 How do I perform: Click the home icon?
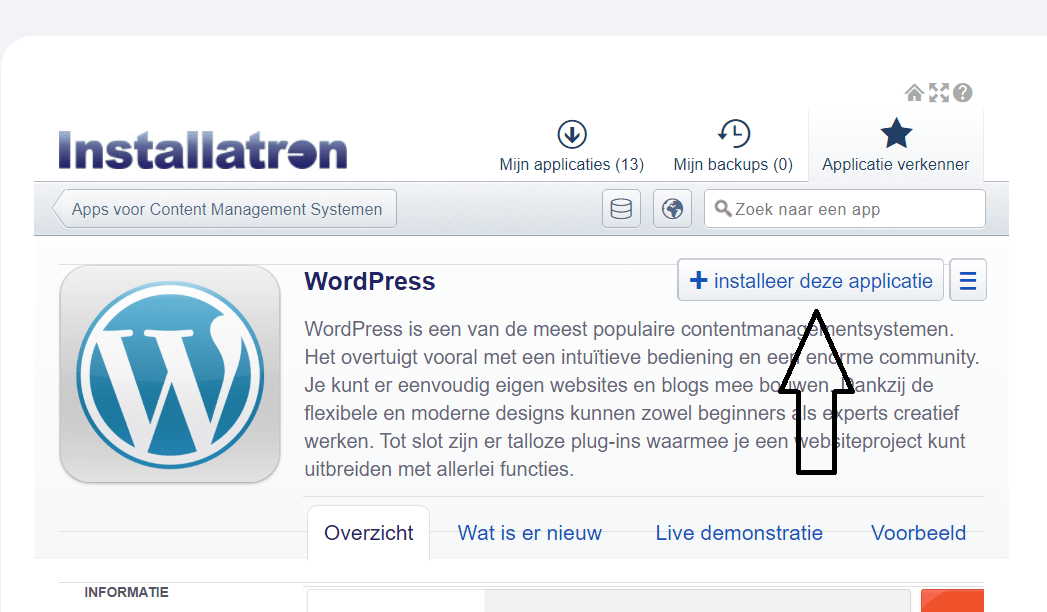click(914, 93)
